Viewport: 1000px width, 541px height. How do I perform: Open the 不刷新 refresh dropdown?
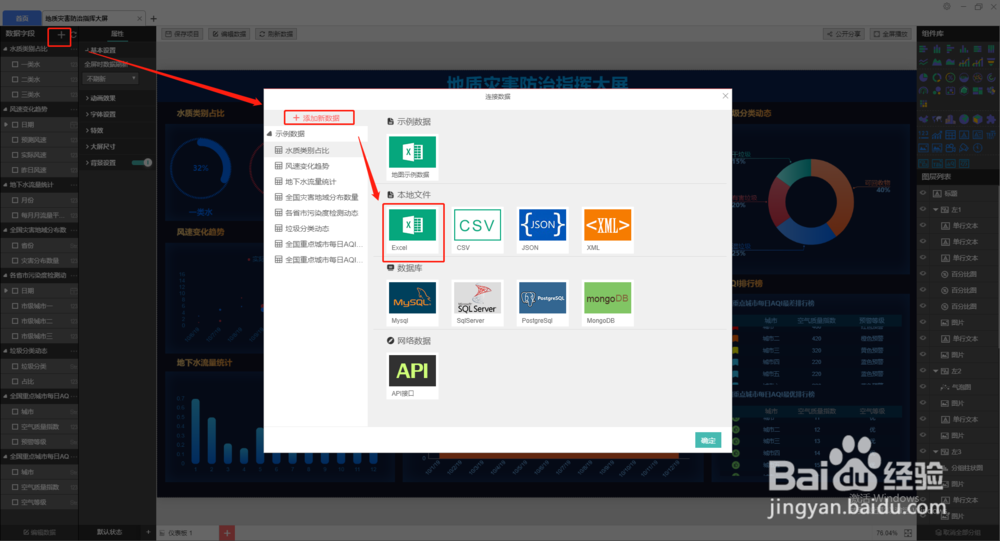[x=111, y=78]
